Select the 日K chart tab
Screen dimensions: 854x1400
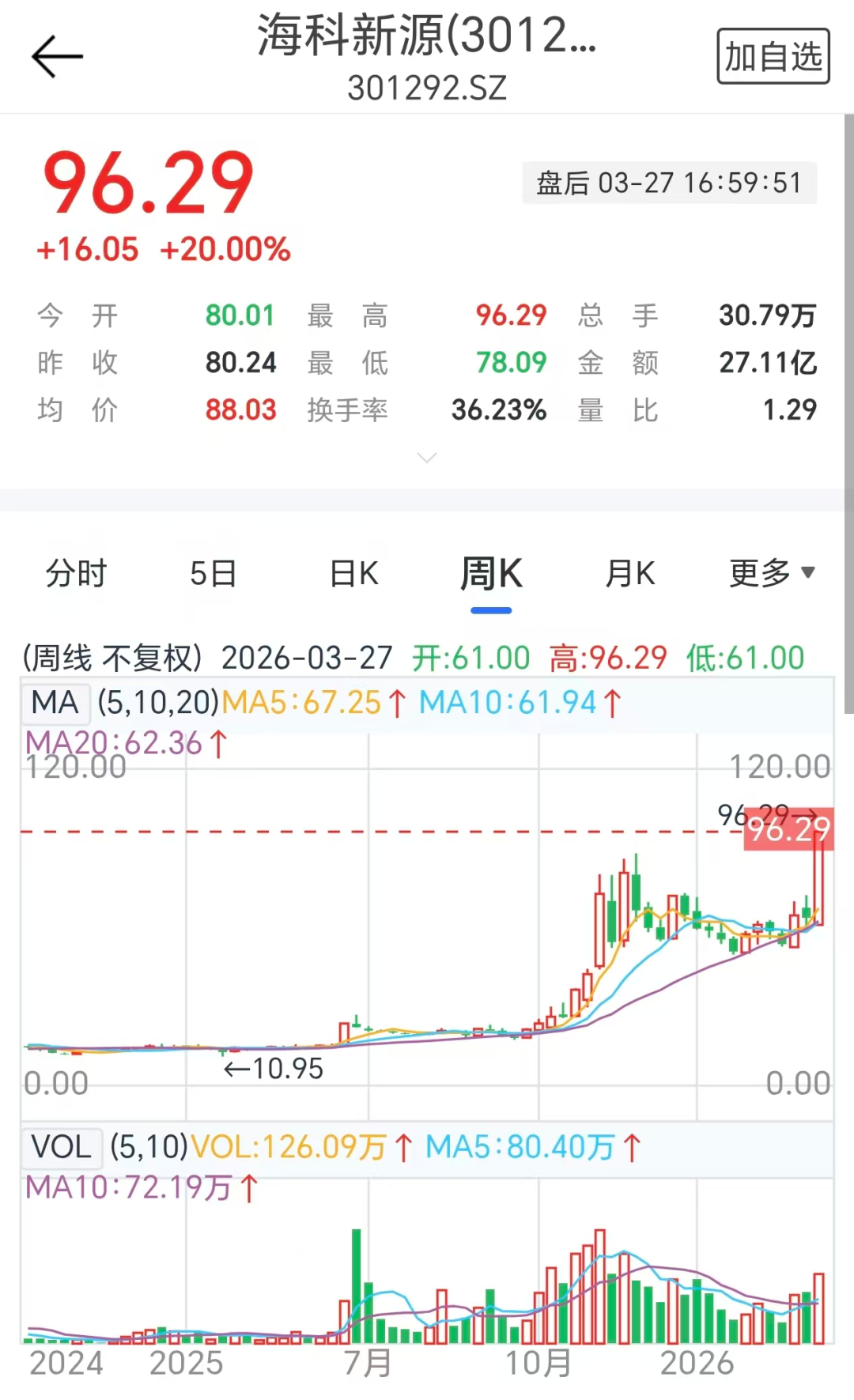[x=353, y=574]
